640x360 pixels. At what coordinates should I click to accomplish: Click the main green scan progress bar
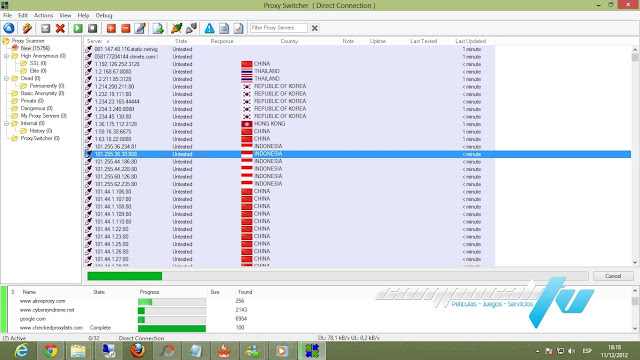337,276
